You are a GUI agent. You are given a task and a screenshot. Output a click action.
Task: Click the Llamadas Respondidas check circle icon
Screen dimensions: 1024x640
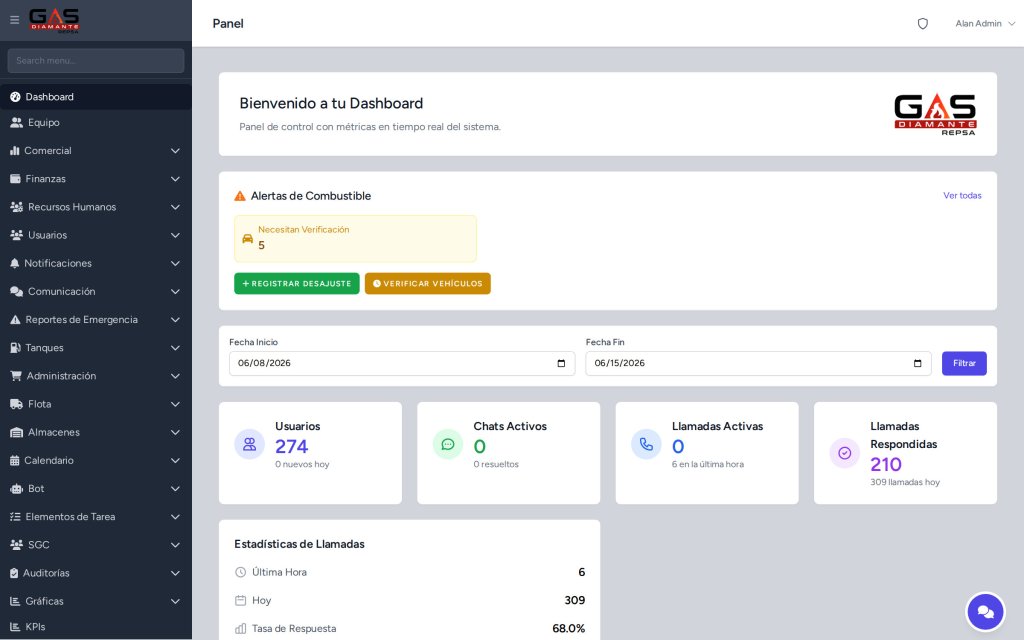tap(844, 453)
